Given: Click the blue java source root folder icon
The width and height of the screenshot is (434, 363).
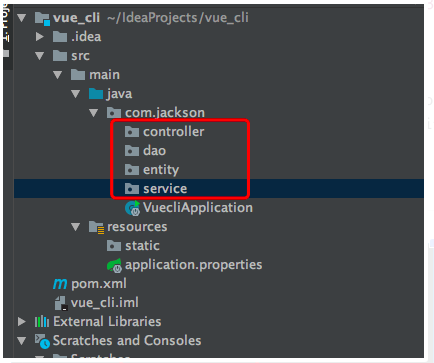Looking at the screenshot, I should (96, 94).
